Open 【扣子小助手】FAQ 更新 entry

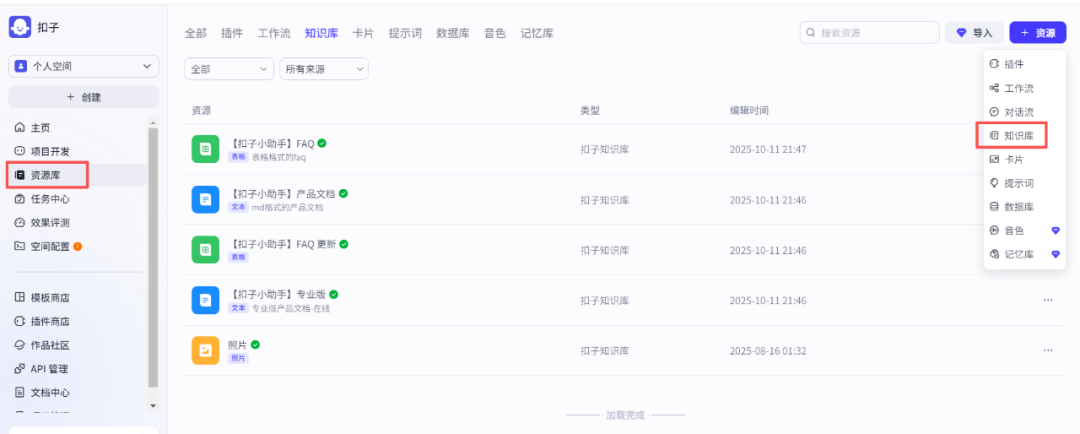click(282, 245)
